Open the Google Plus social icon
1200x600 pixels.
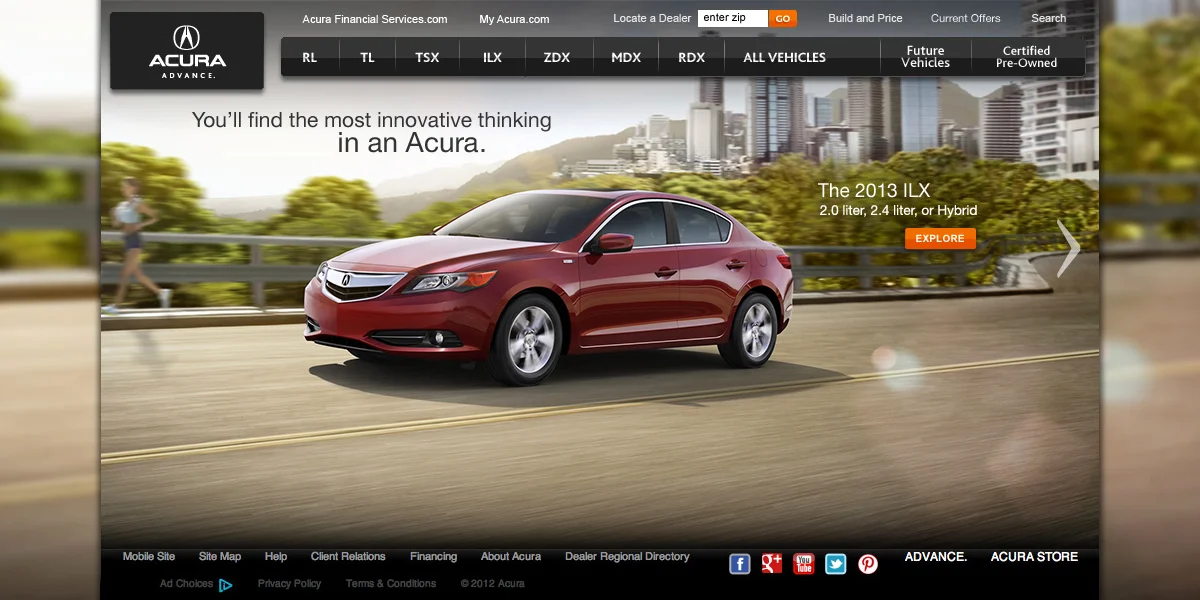[x=772, y=564]
